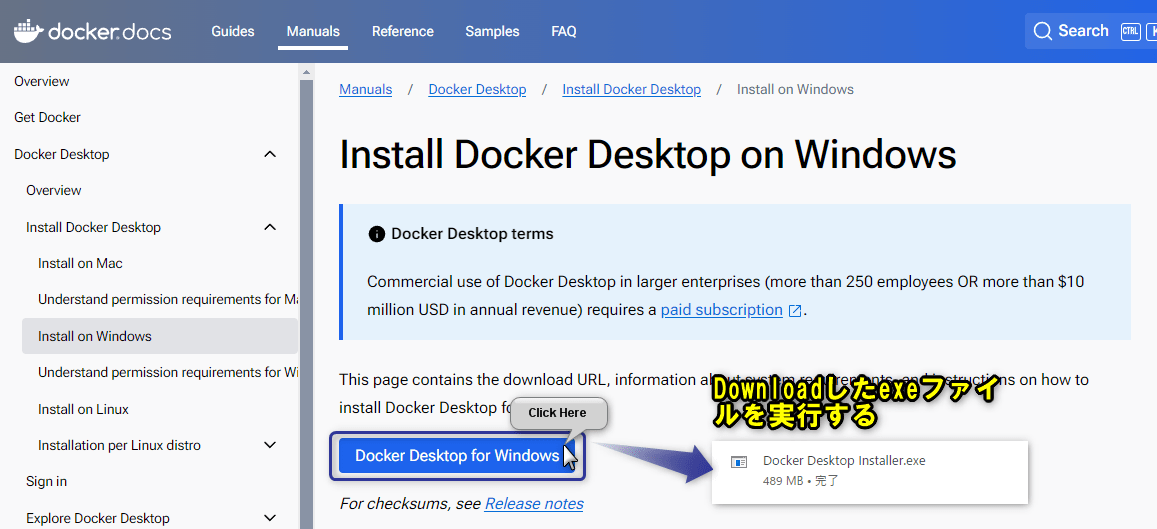
Task: Open the FAQ navigation item
Action: (564, 32)
